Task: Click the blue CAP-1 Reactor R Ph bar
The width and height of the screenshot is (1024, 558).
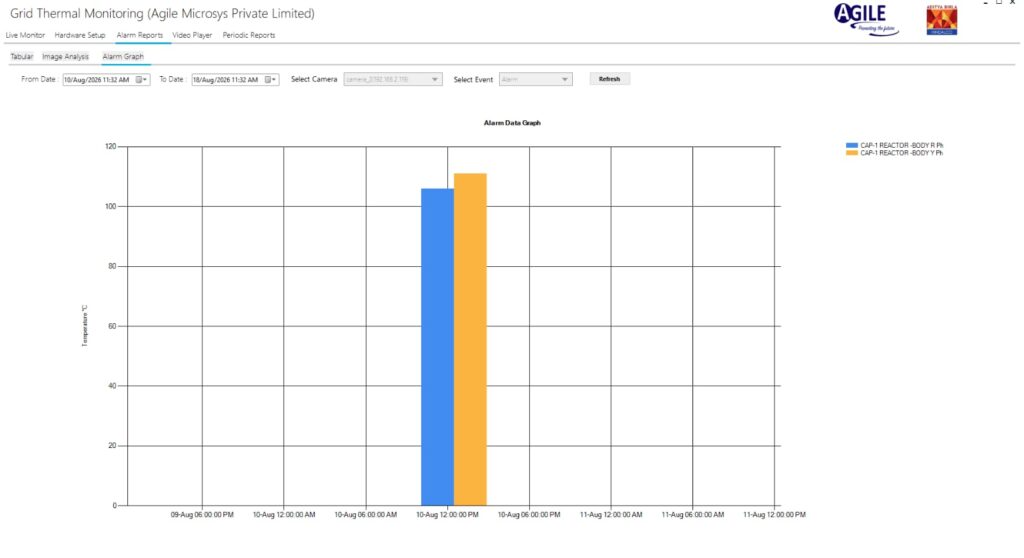Action: coord(438,347)
